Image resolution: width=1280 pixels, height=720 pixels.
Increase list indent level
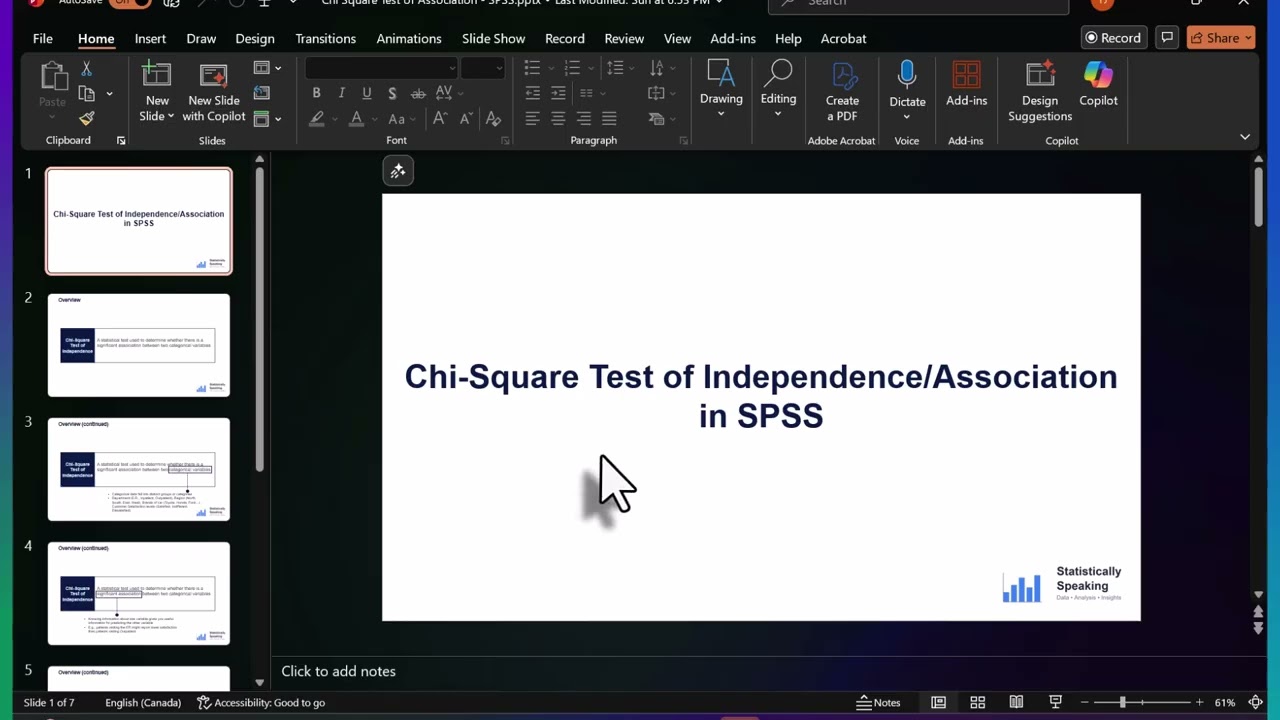pyautogui.click(x=558, y=93)
